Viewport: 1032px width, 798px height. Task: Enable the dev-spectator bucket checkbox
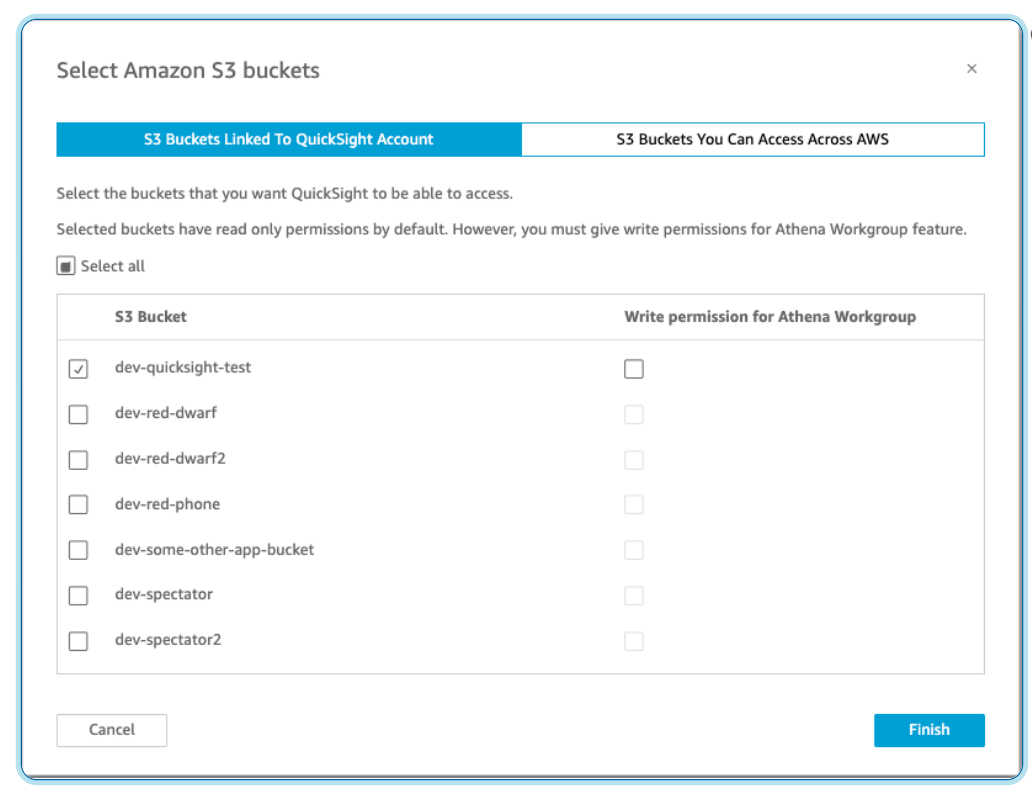(78, 595)
